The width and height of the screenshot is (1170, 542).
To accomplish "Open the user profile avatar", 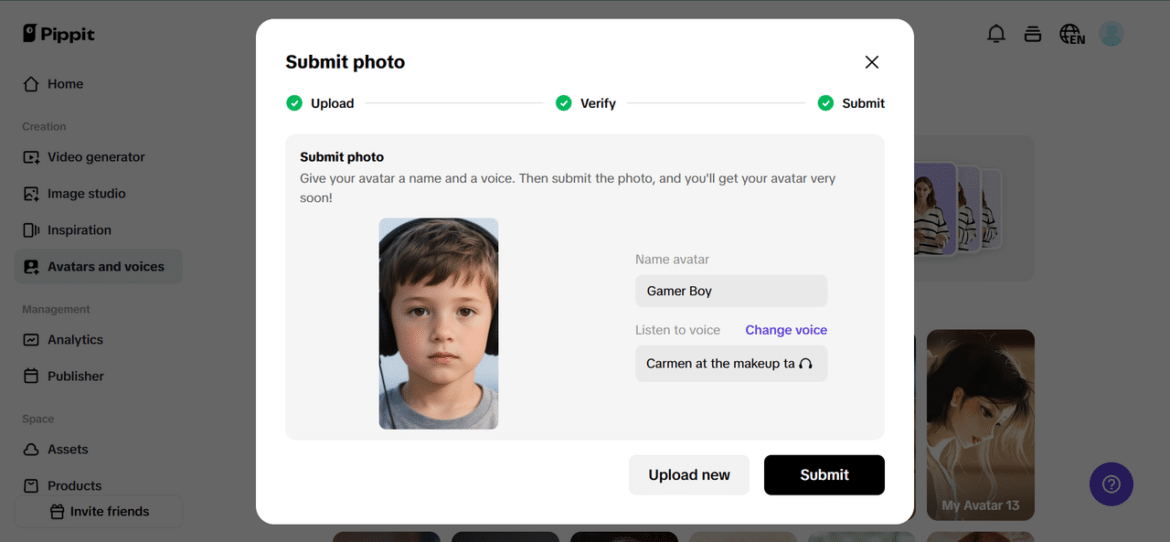I will click(x=1111, y=34).
